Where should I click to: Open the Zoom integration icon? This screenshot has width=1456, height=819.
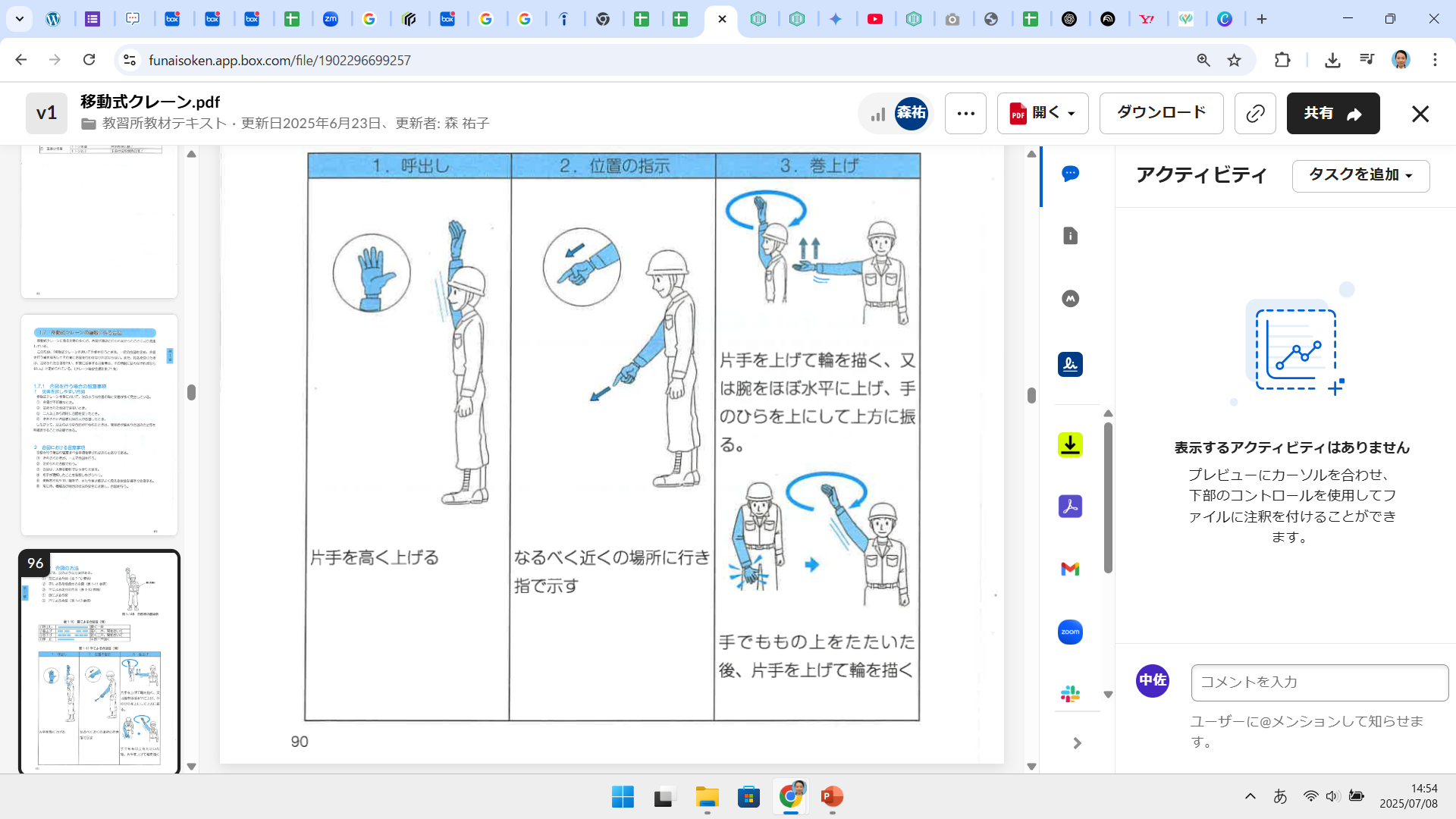pos(1070,632)
